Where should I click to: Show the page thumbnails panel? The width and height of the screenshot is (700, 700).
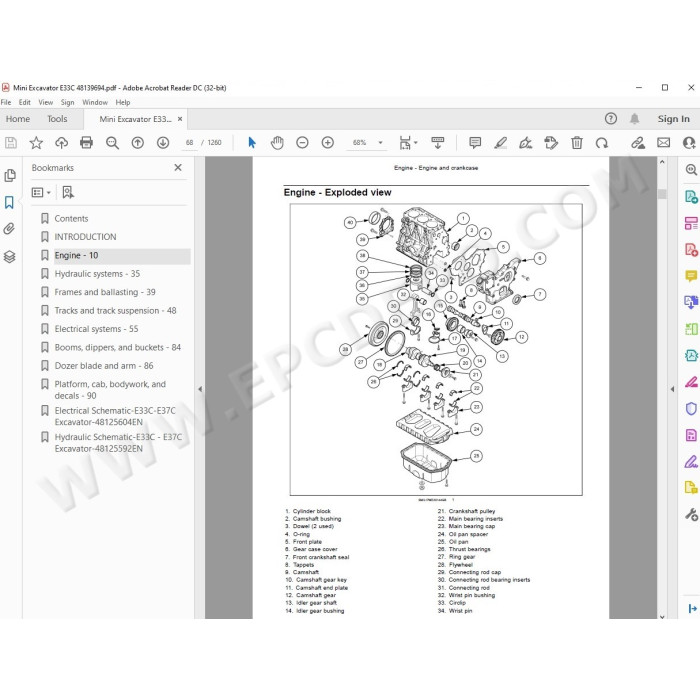(10, 175)
